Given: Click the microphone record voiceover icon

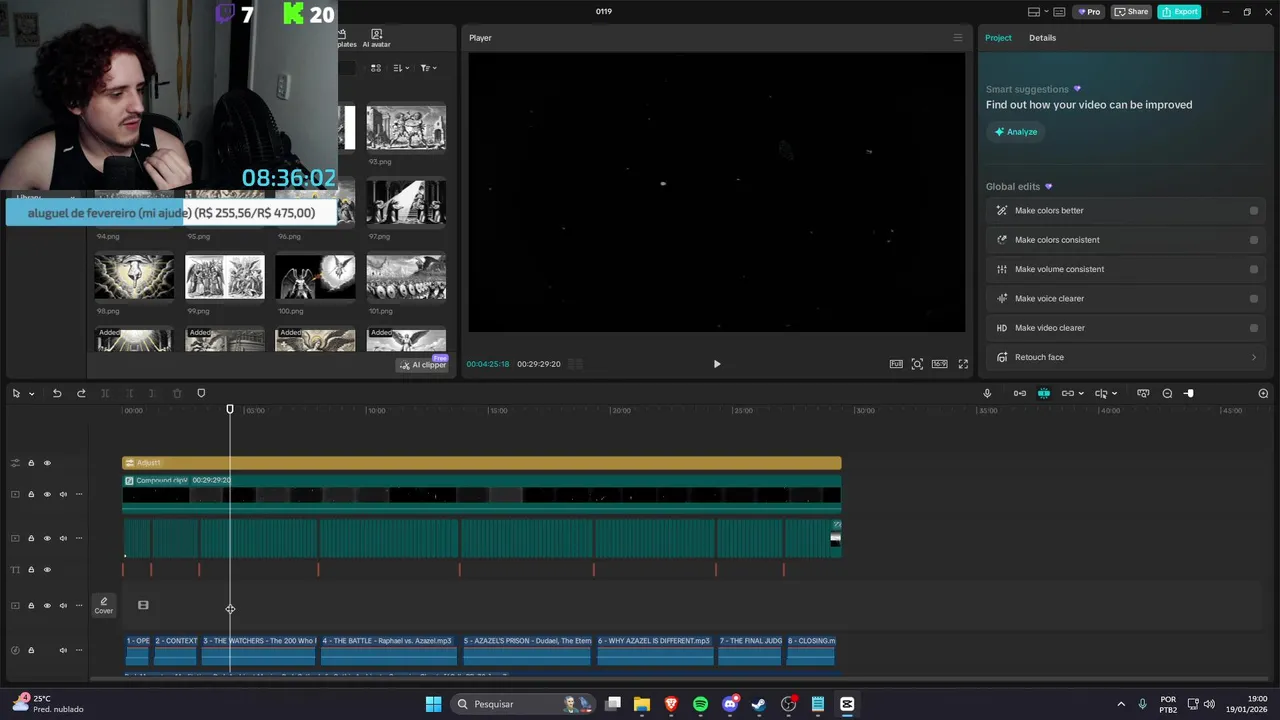Looking at the screenshot, I should (x=987, y=393).
